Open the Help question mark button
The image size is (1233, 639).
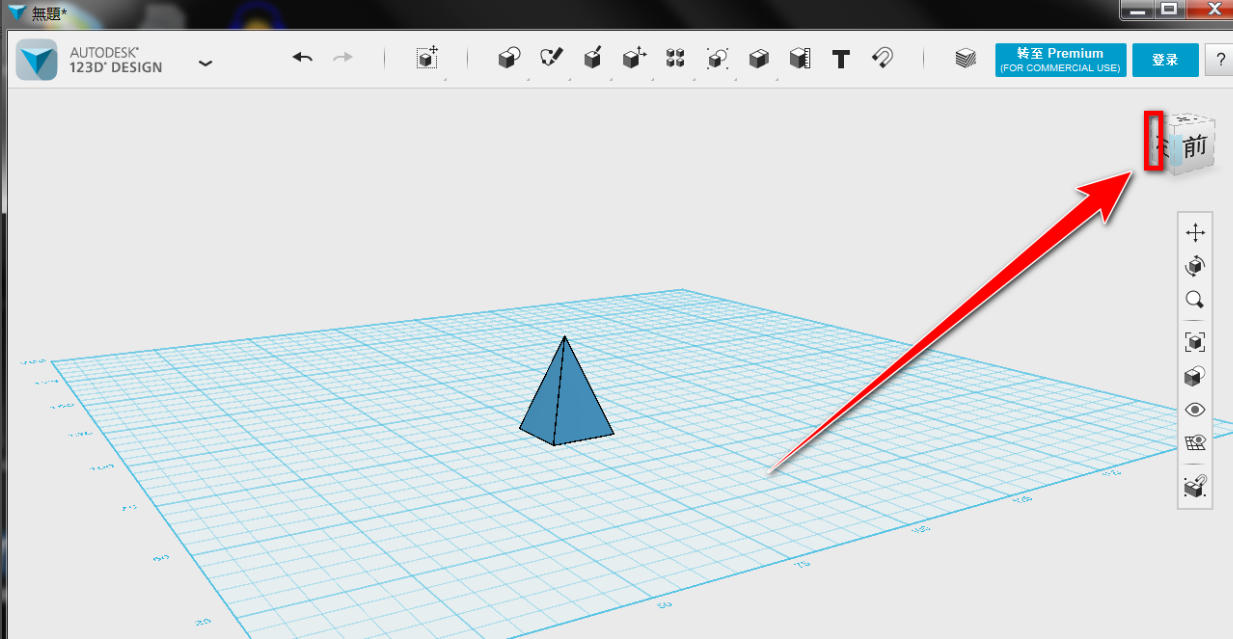coord(1218,60)
